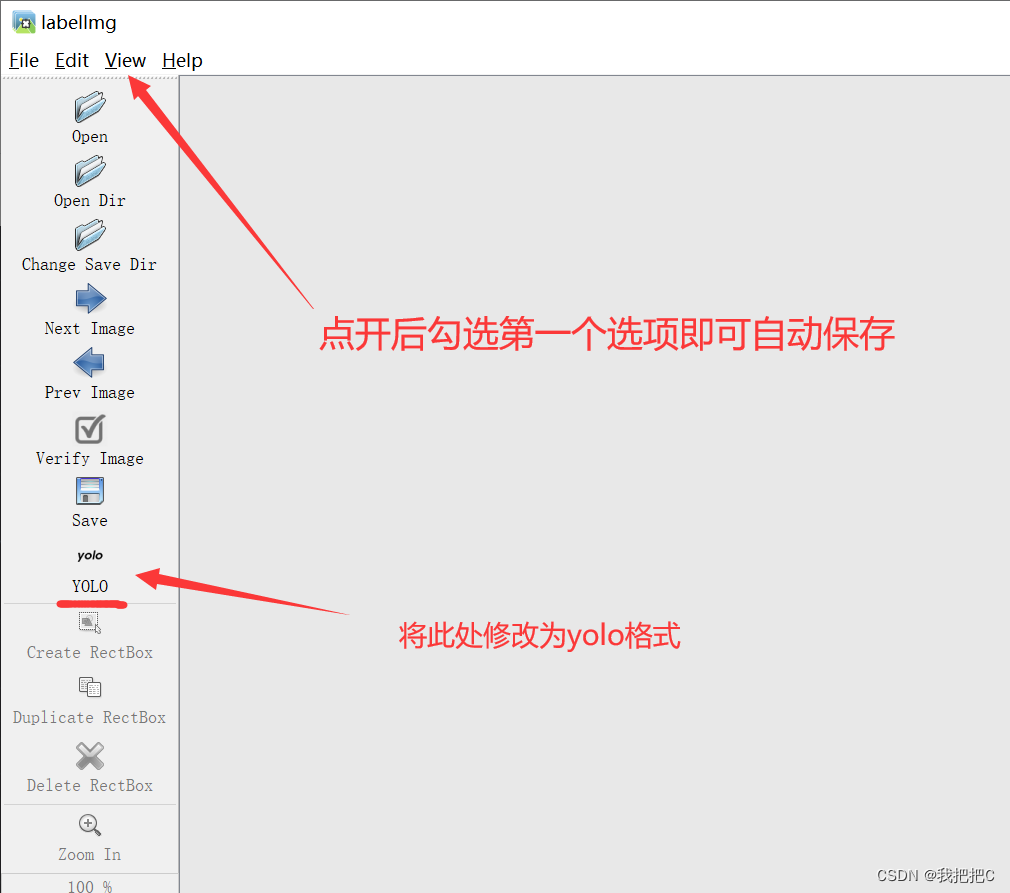Go to Next Image arrow icon

(90, 299)
